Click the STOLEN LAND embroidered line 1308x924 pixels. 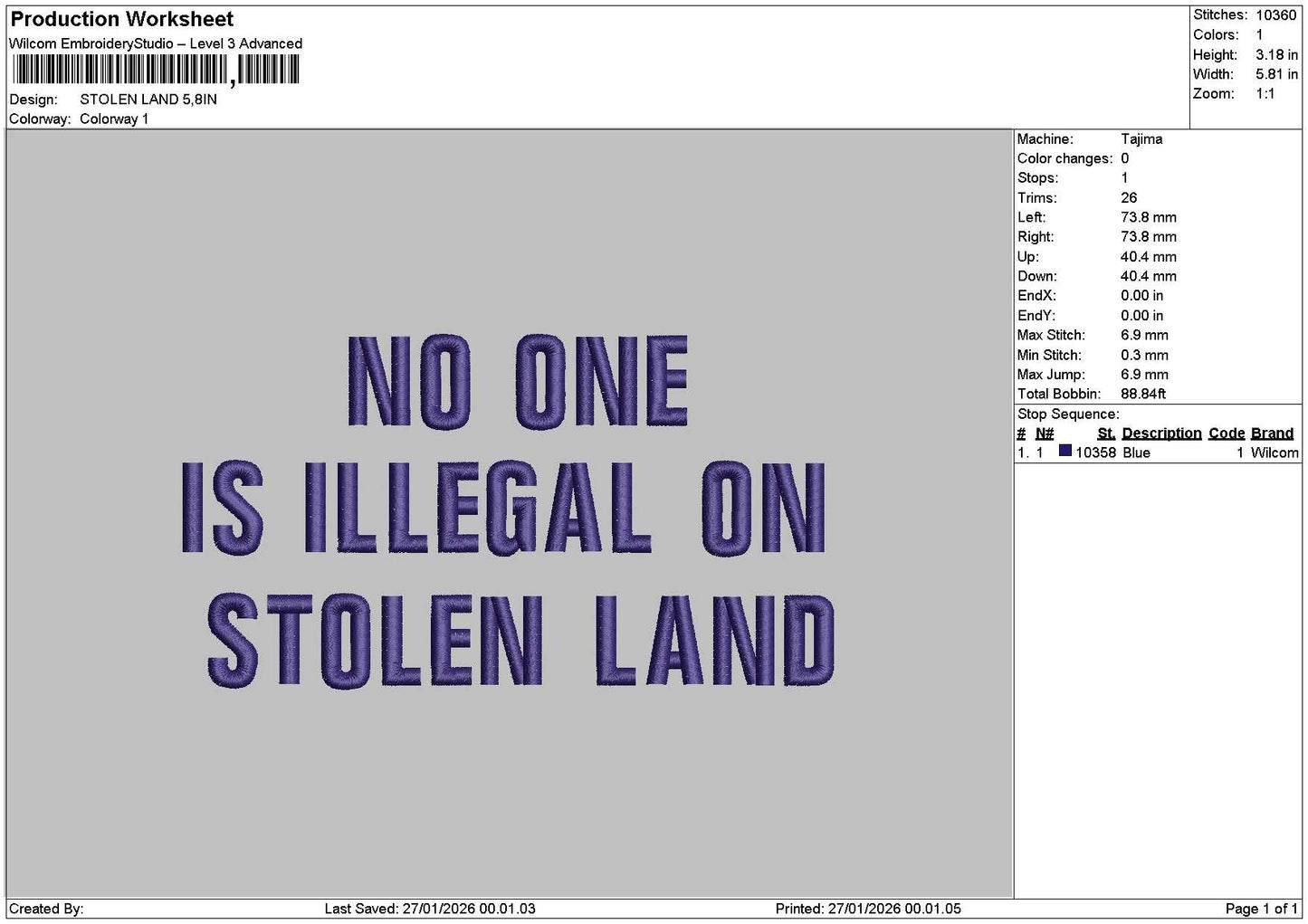[x=521, y=640]
